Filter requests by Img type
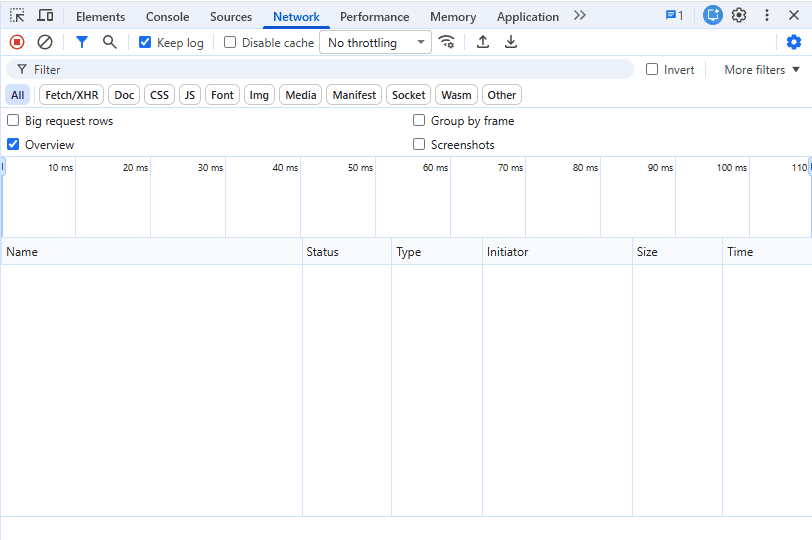The width and height of the screenshot is (812, 540). tap(259, 95)
